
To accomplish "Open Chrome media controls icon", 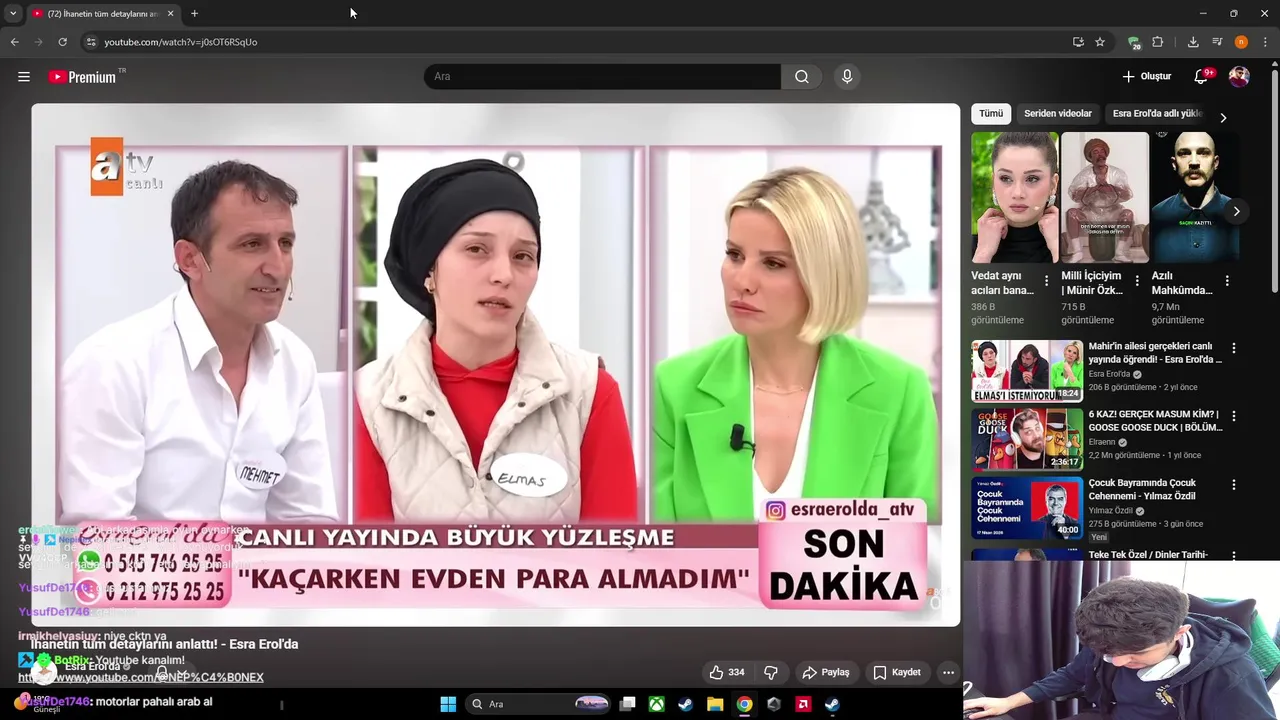I will [1217, 42].
